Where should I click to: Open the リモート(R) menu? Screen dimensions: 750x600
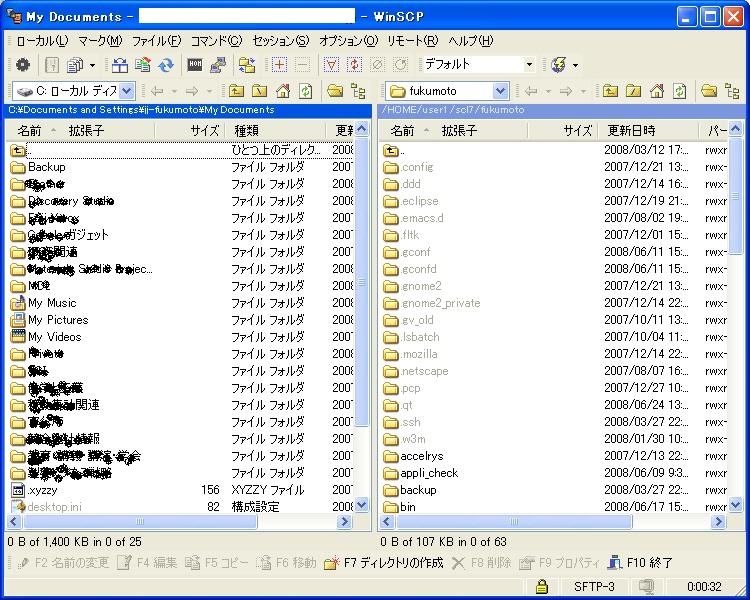point(412,41)
